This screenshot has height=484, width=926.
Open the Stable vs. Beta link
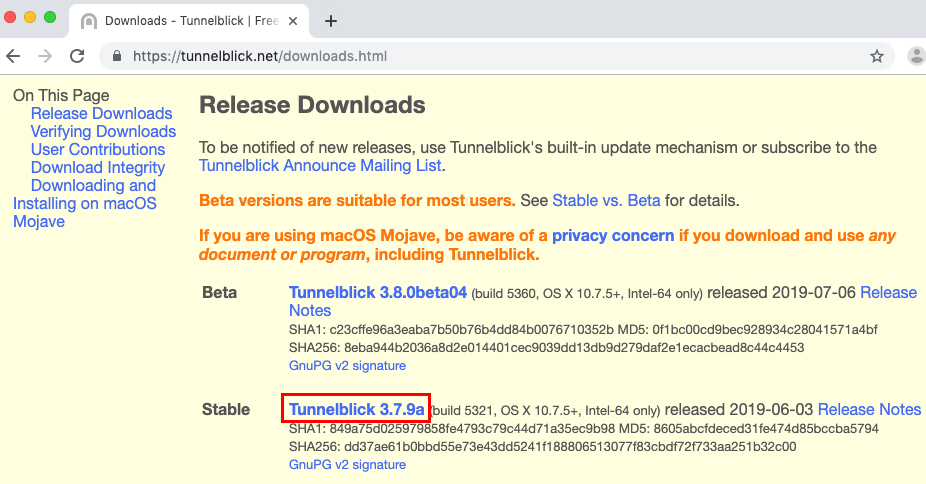tap(606, 200)
